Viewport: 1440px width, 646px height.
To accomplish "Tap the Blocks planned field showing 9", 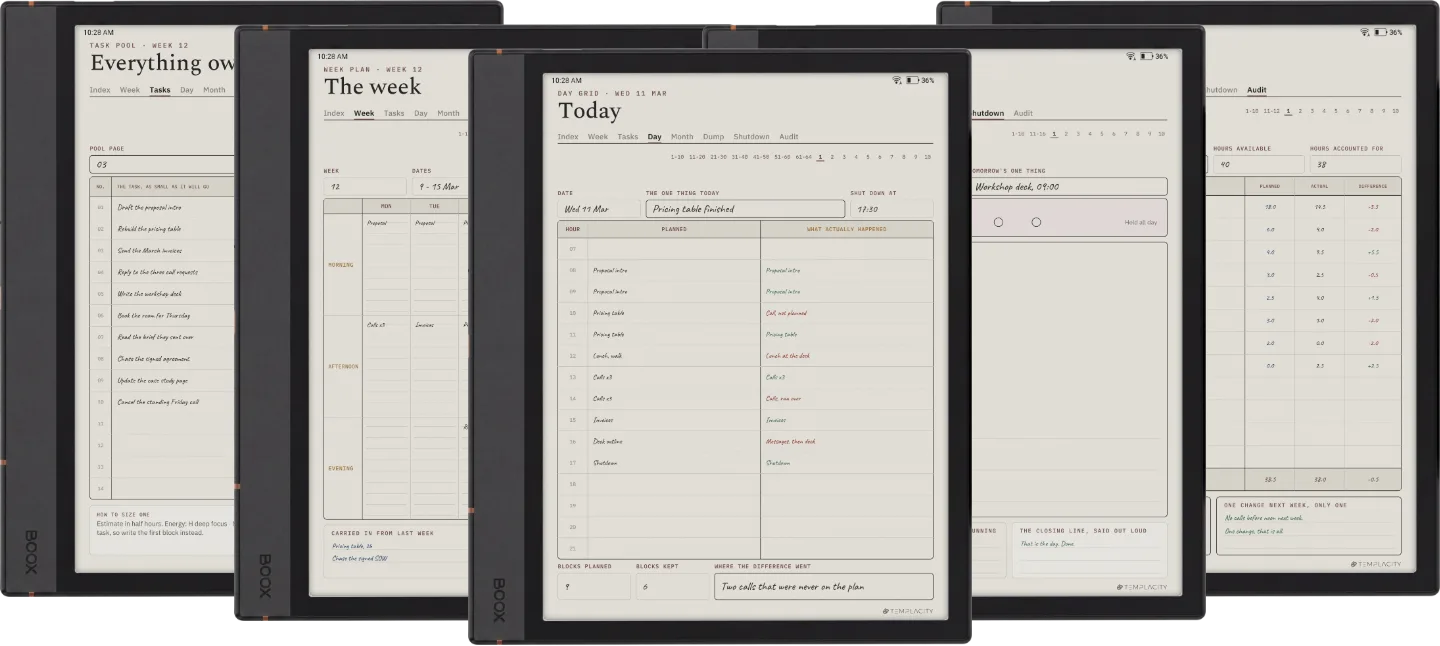I will coord(594,587).
